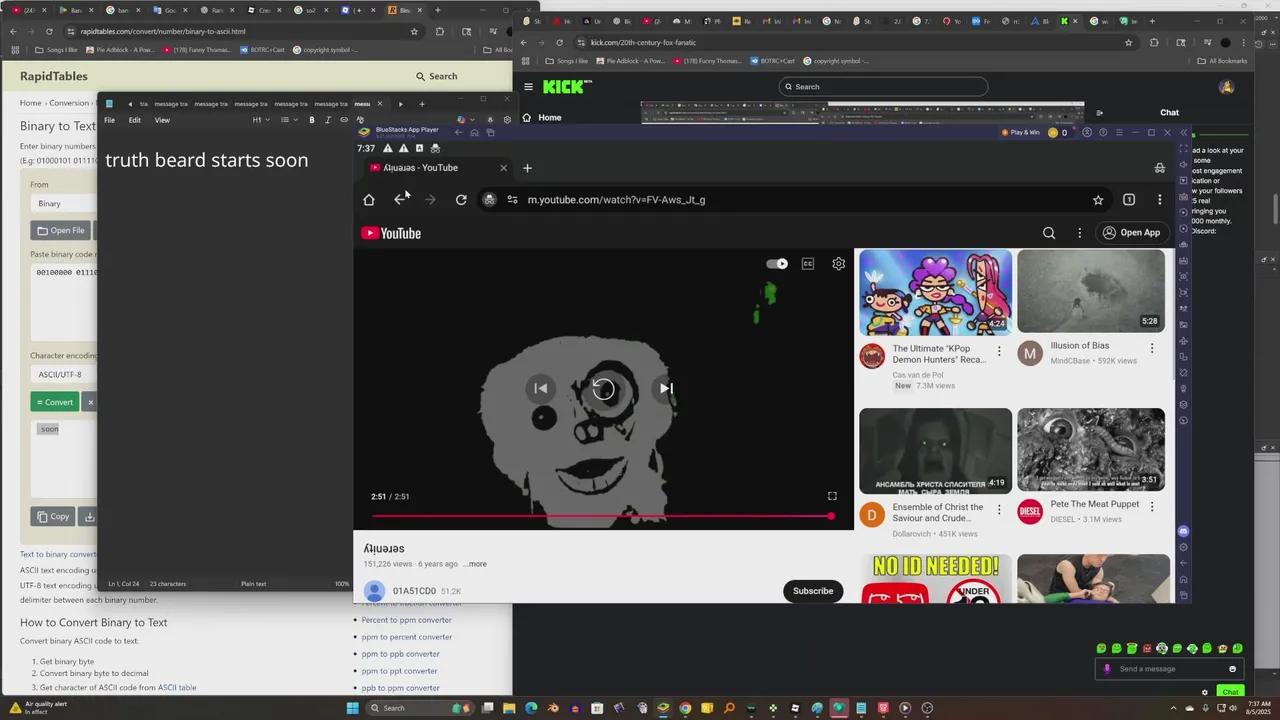Toggle the autoplay switch on the video player

pos(777,264)
